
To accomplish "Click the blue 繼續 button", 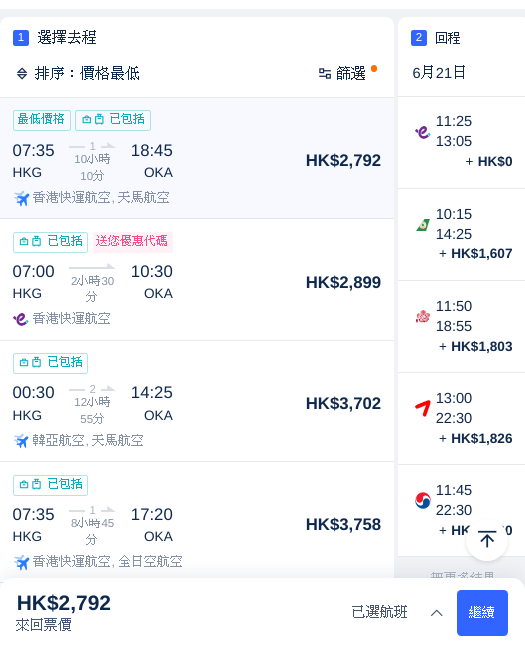I will pyautogui.click(x=482, y=613).
